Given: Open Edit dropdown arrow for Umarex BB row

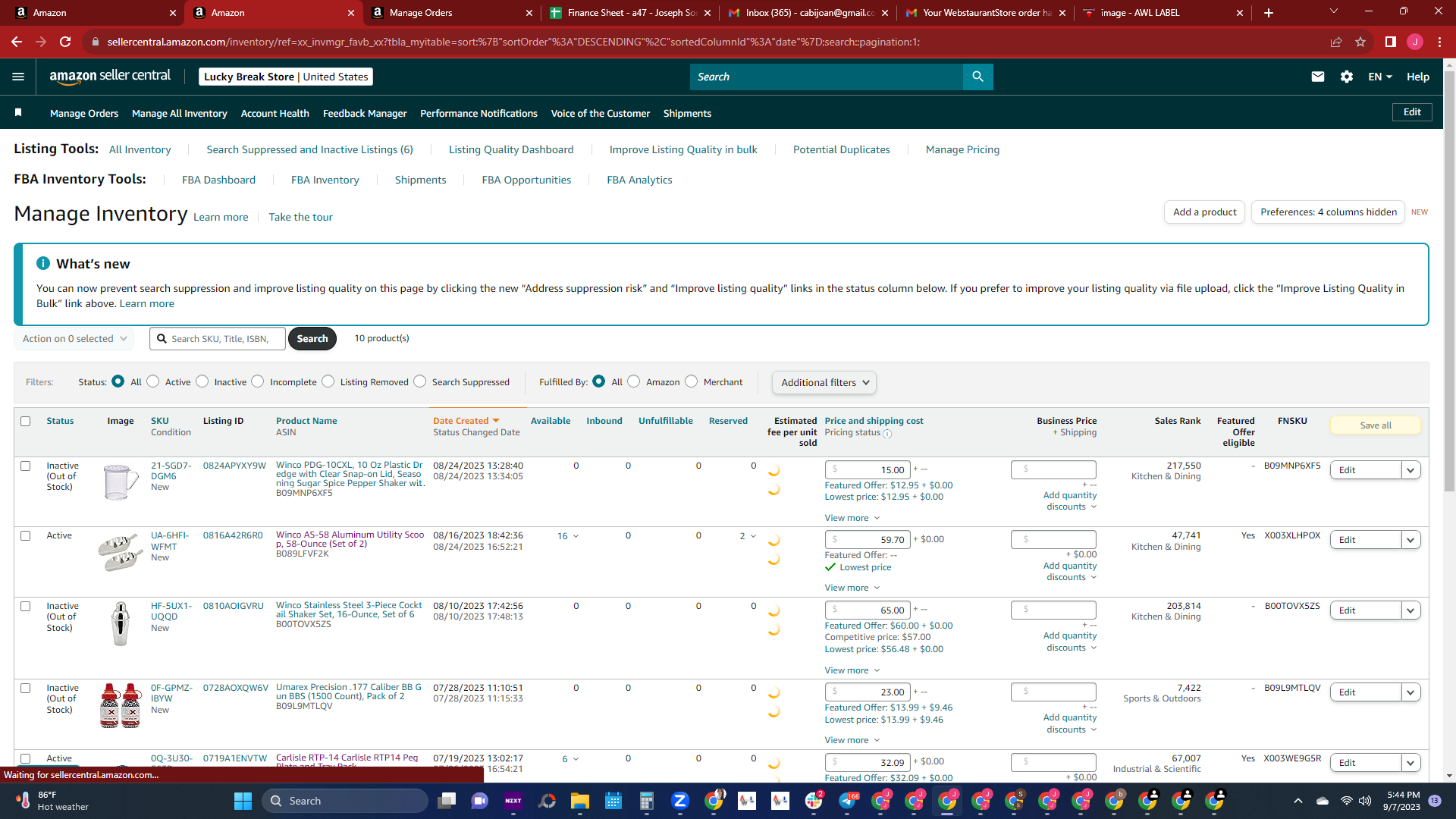Looking at the screenshot, I should 1410,692.
